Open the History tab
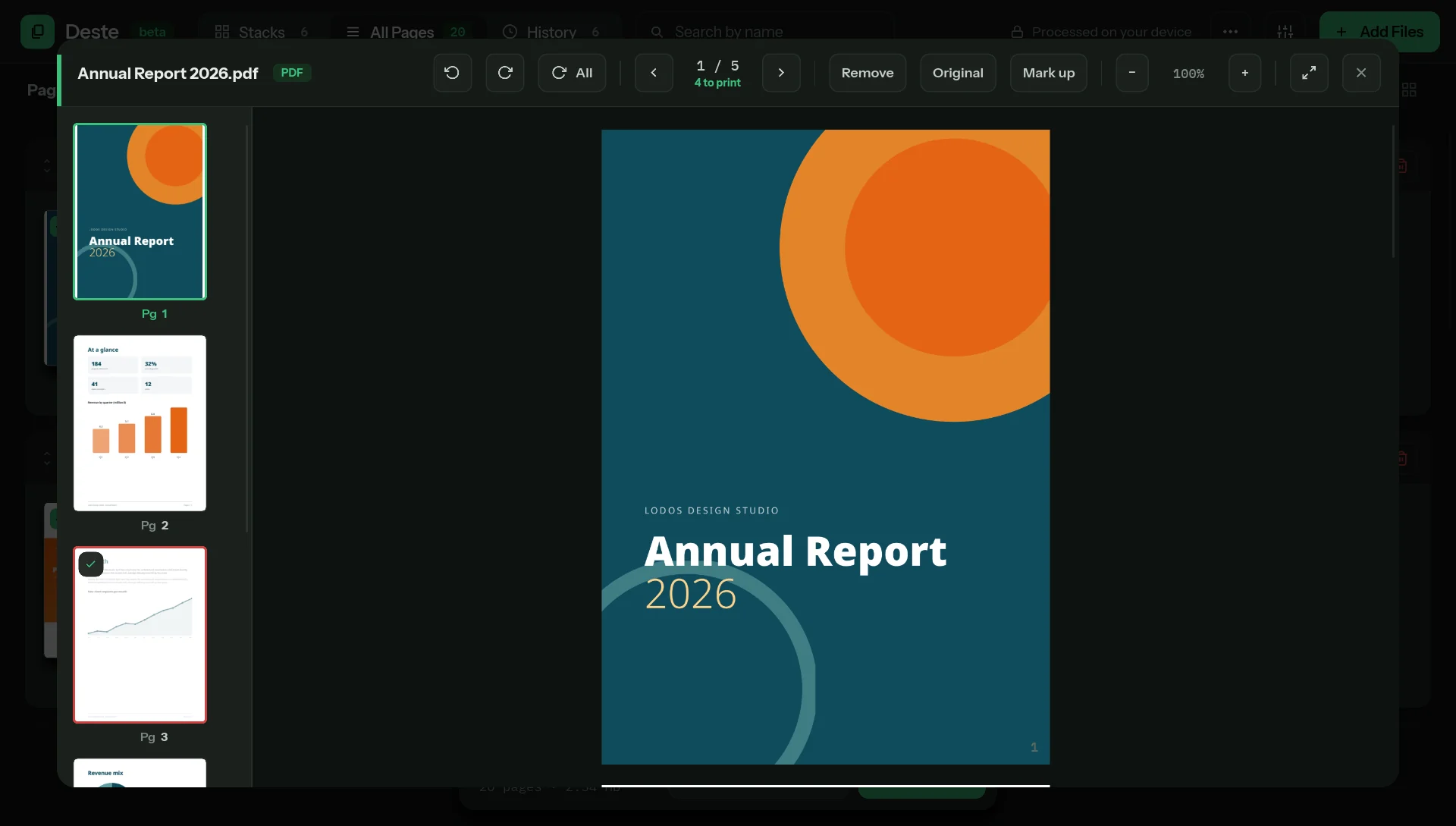1456x826 pixels. (x=552, y=32)
